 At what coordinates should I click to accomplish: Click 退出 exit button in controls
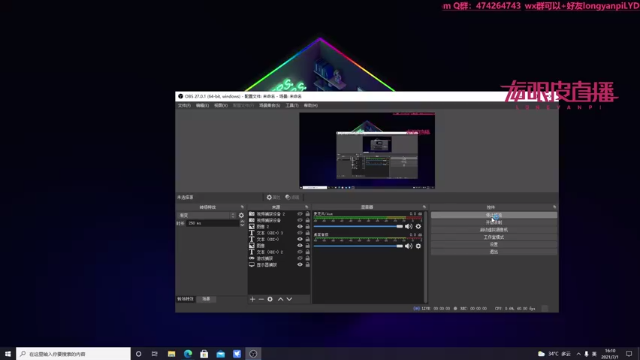coord(494,251)
